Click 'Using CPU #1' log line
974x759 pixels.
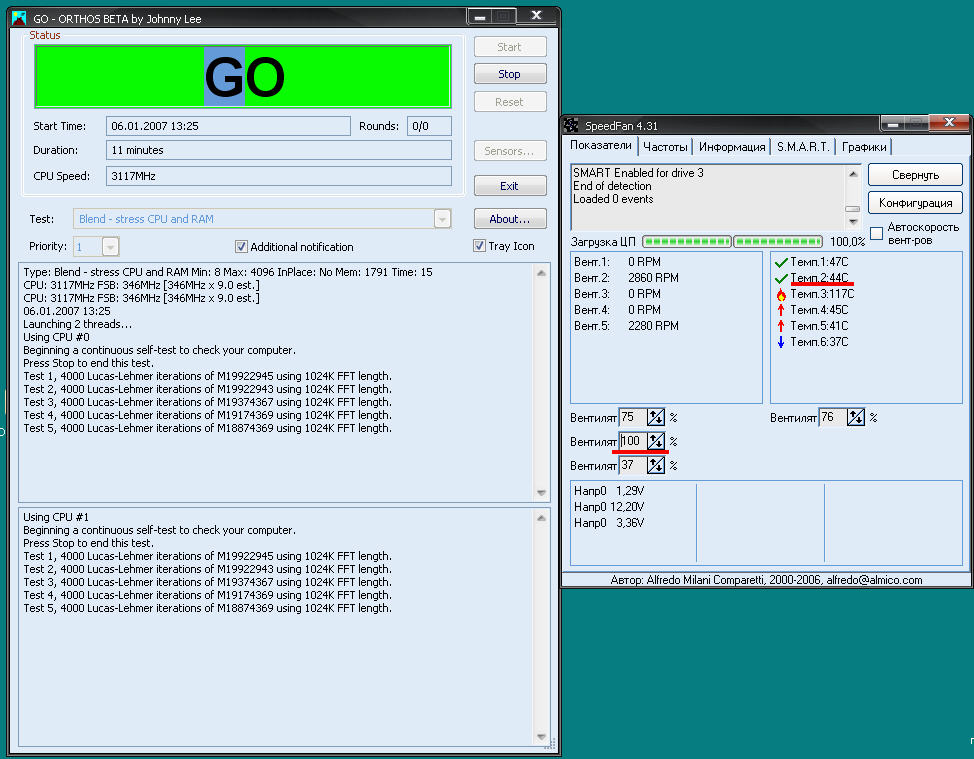tap(56, 517)
